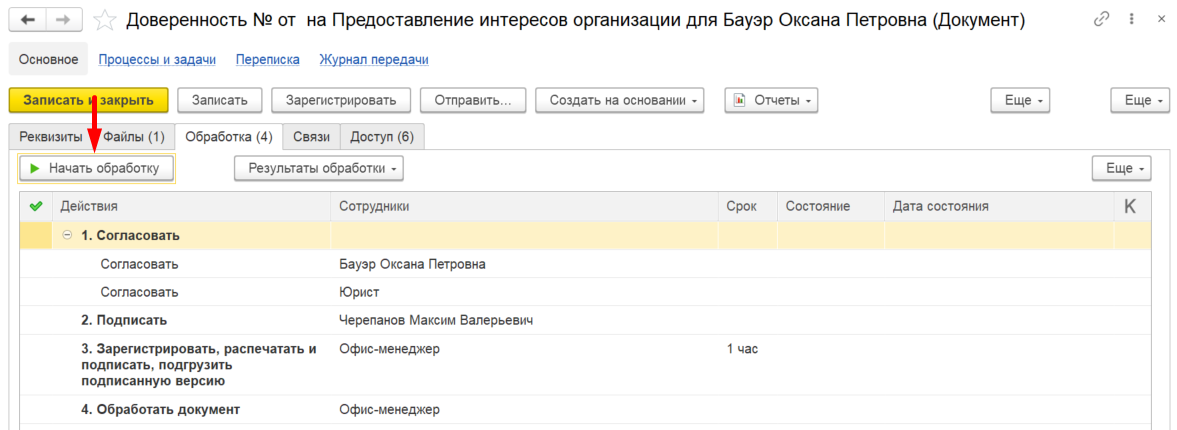Screen dimensions: 1177x430
Task: Collapse the 1. Согласовать group
Action: click(67, 235)
